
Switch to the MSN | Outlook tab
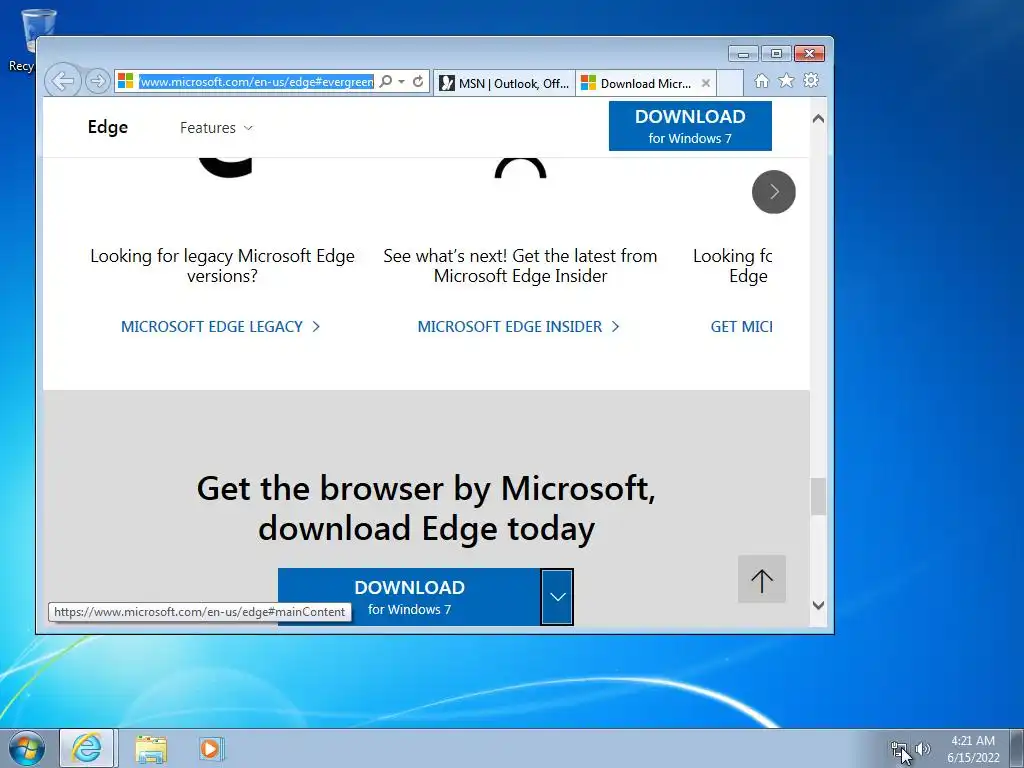504,84
